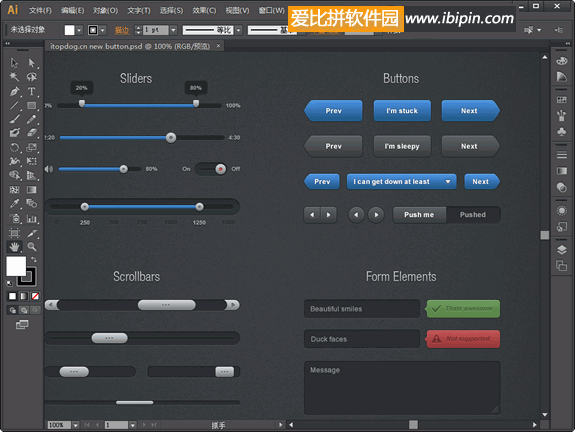Open the fill color dropdown in control bar
Viewport: 575px width, 432px height.
79,30
